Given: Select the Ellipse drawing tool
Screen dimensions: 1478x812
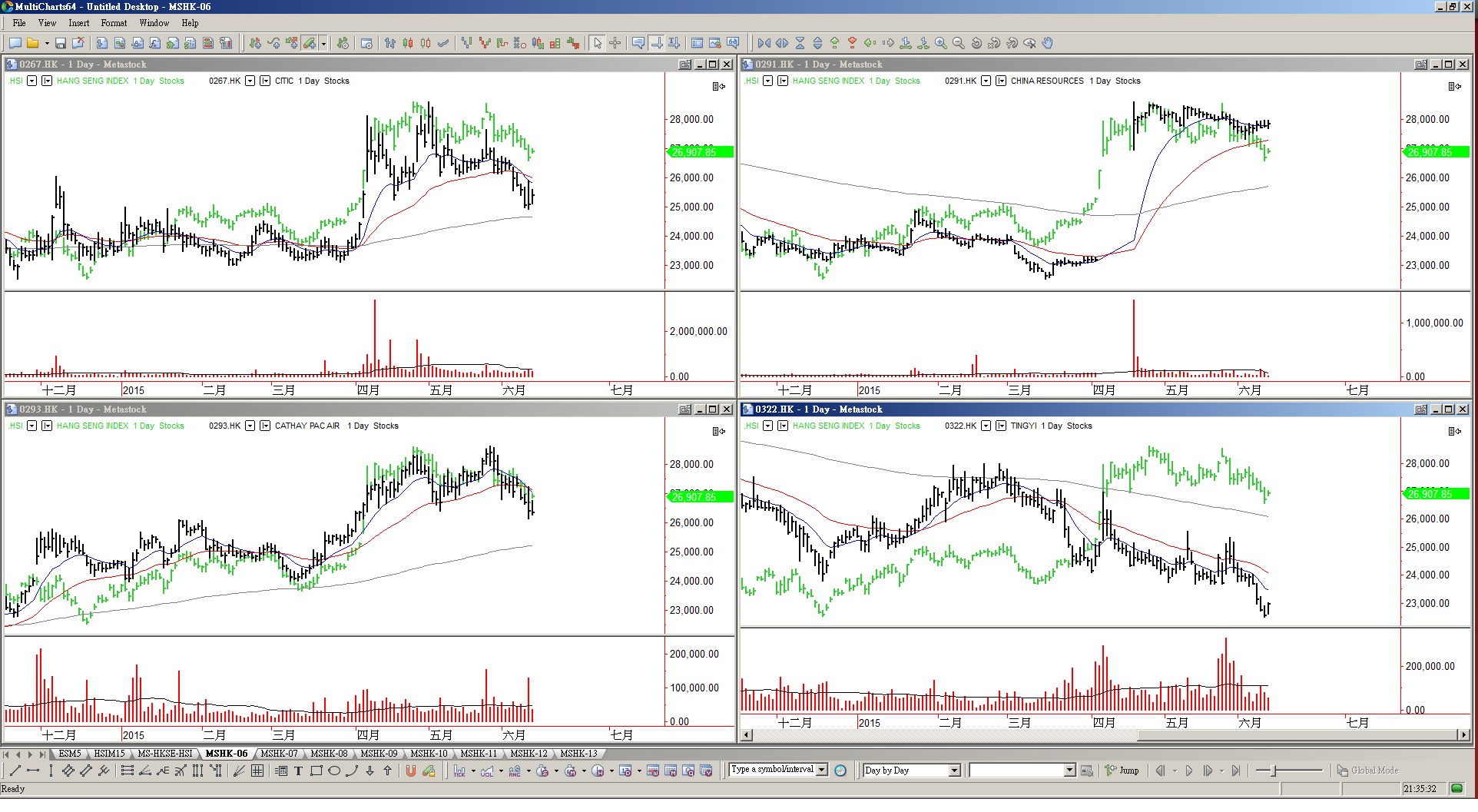Looking at the screenshot, I should pyautogui.click(x=334, y=771).
